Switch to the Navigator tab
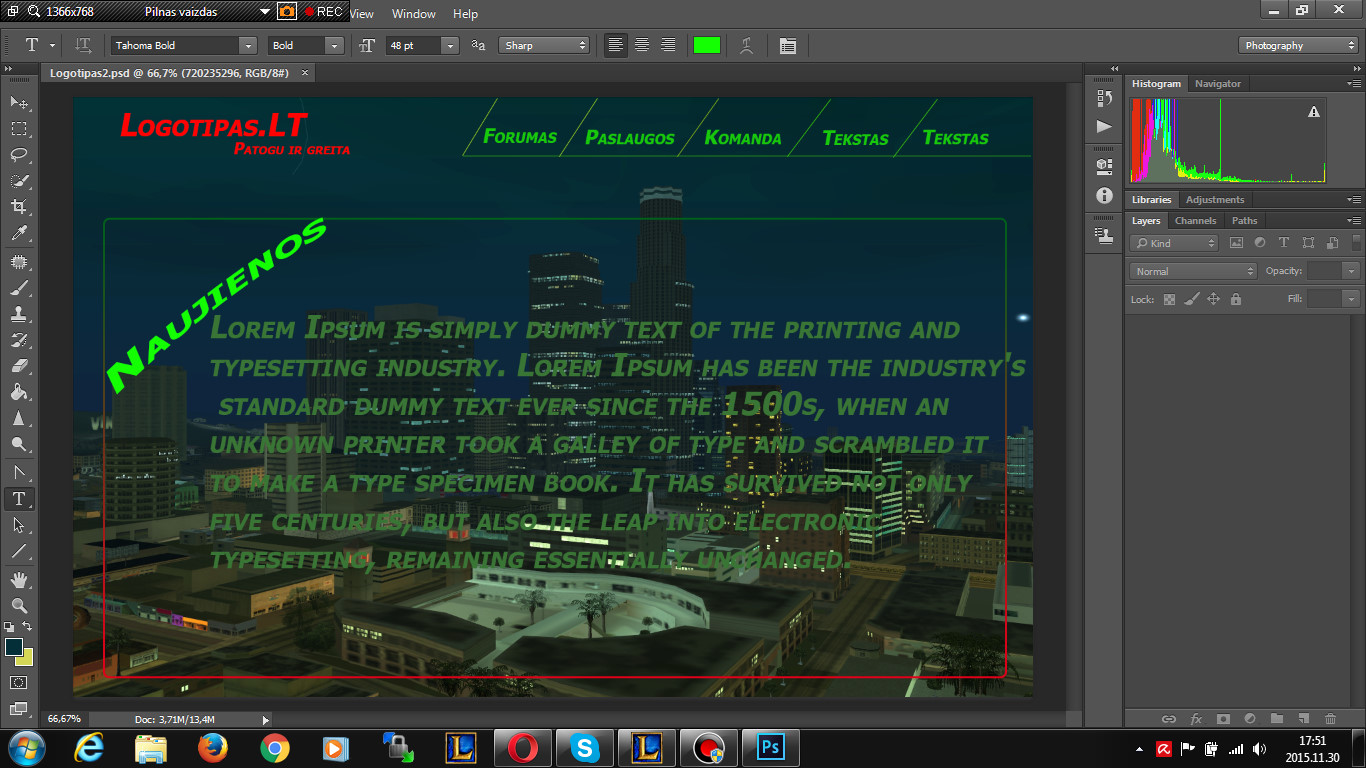This screenshot has height=768, width=1366. (x=1218, y=84)
